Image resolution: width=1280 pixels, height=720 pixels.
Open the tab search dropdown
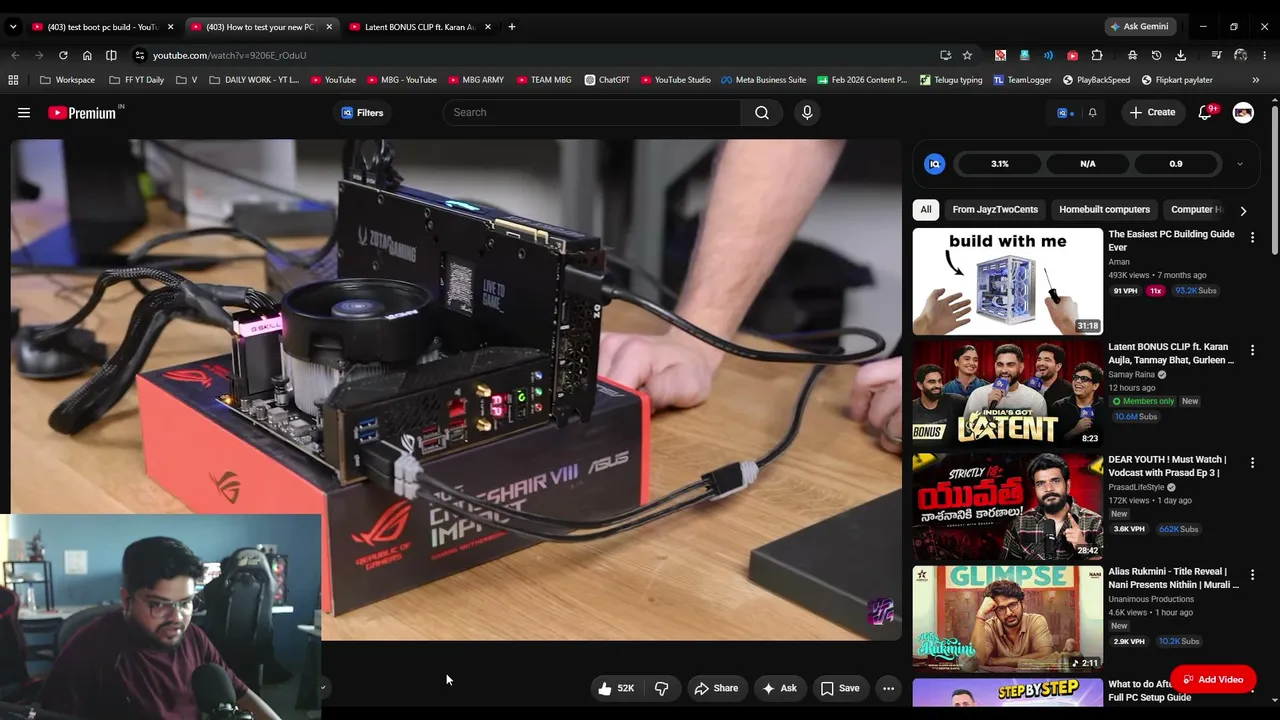coord(13,27)
